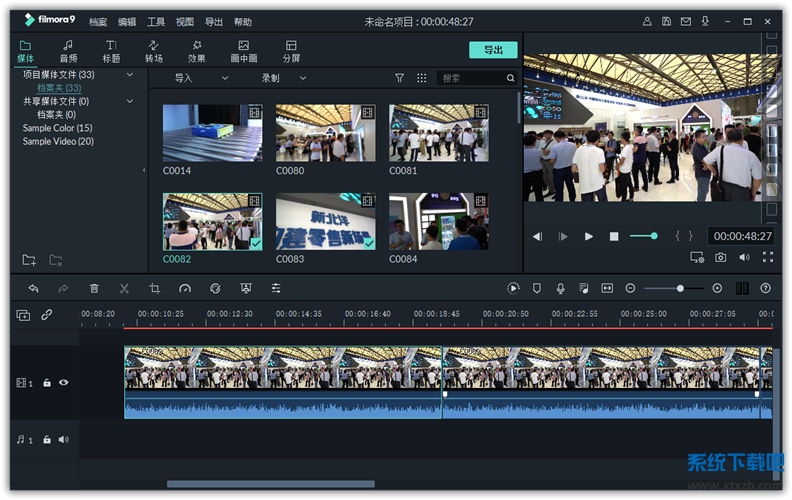Toggle visibility eye on video track 1
Image resolution: width=792 pixels, height=500 pixels.
pos(64,382)
